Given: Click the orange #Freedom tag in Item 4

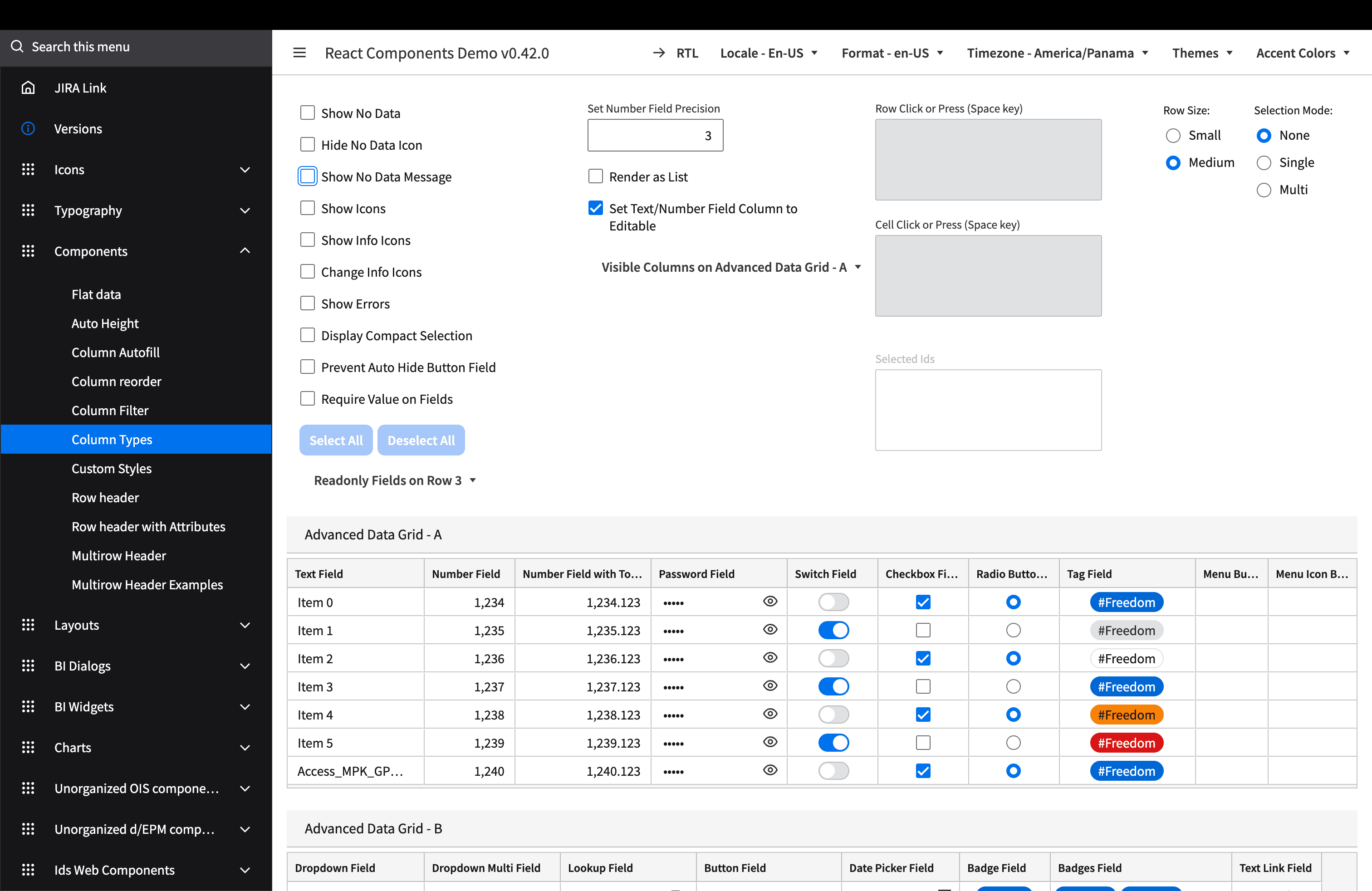Looking at the screenshot, I should [1127, 715].
